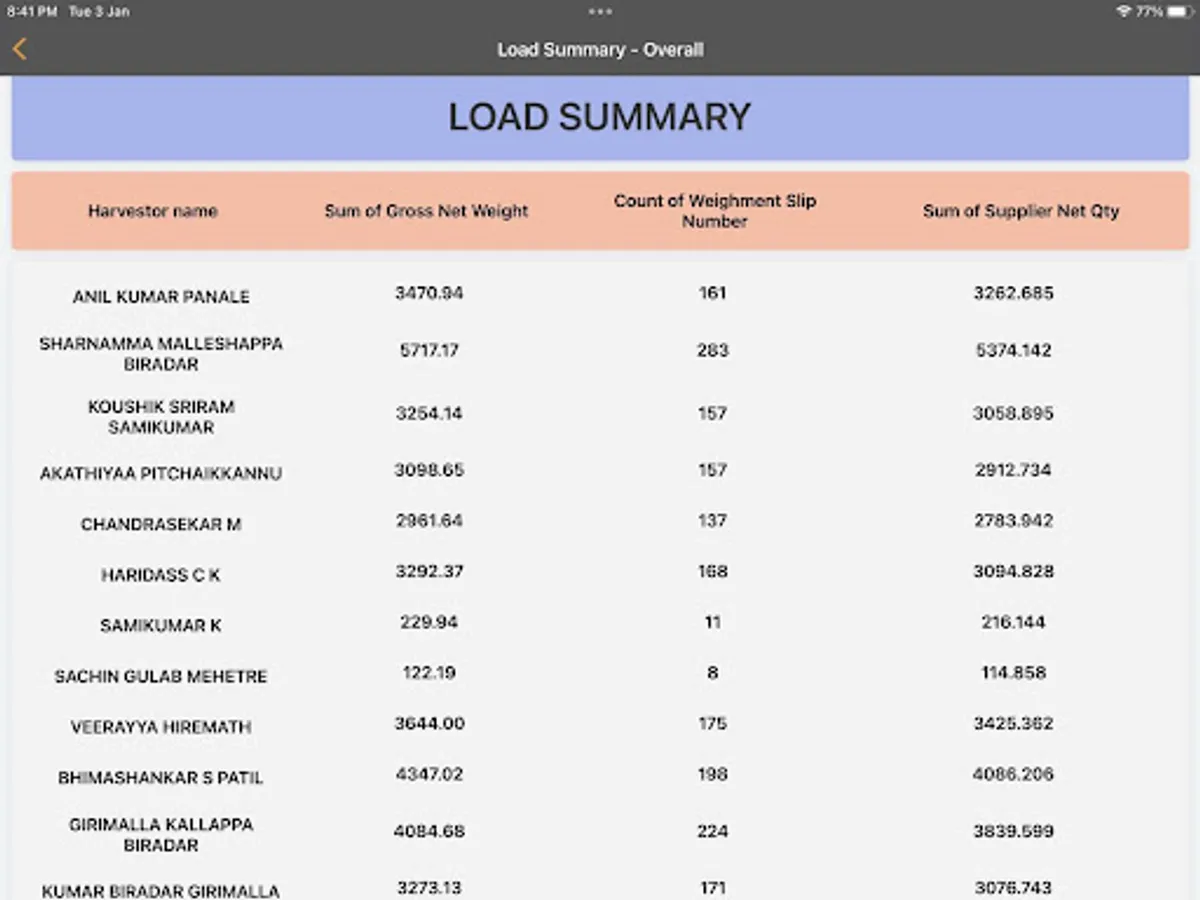Click the supplier qty 2912.734
This screenshot has width=1200, height=900.
click(1013, 470)
